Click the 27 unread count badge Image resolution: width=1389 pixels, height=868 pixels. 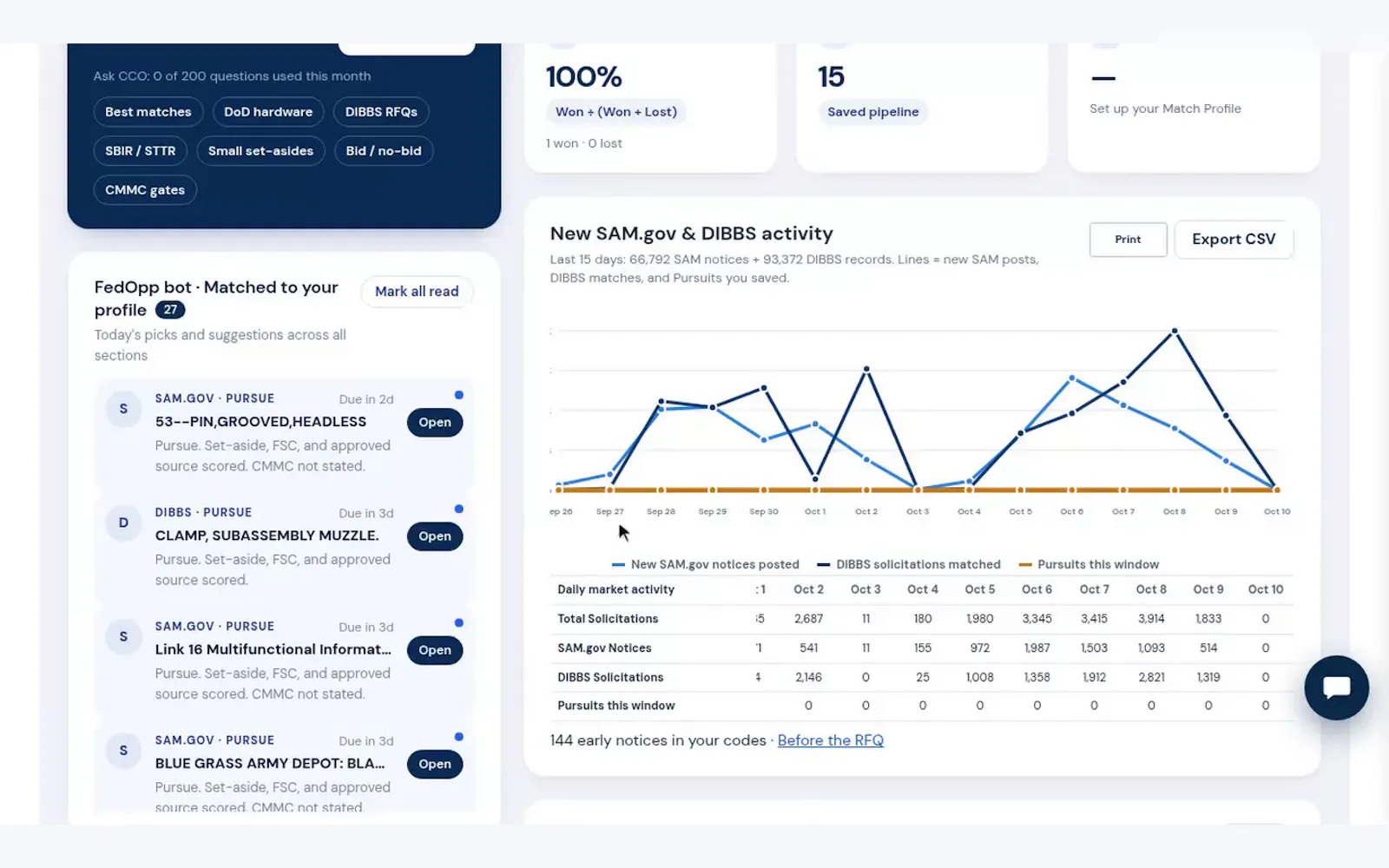[x=170, y=310]
